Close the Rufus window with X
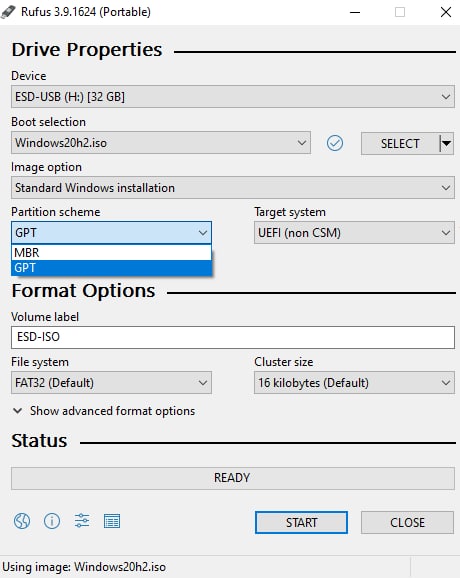Image resolution: width=460 pixels, height=578 pixels. (x=446, y=12)
